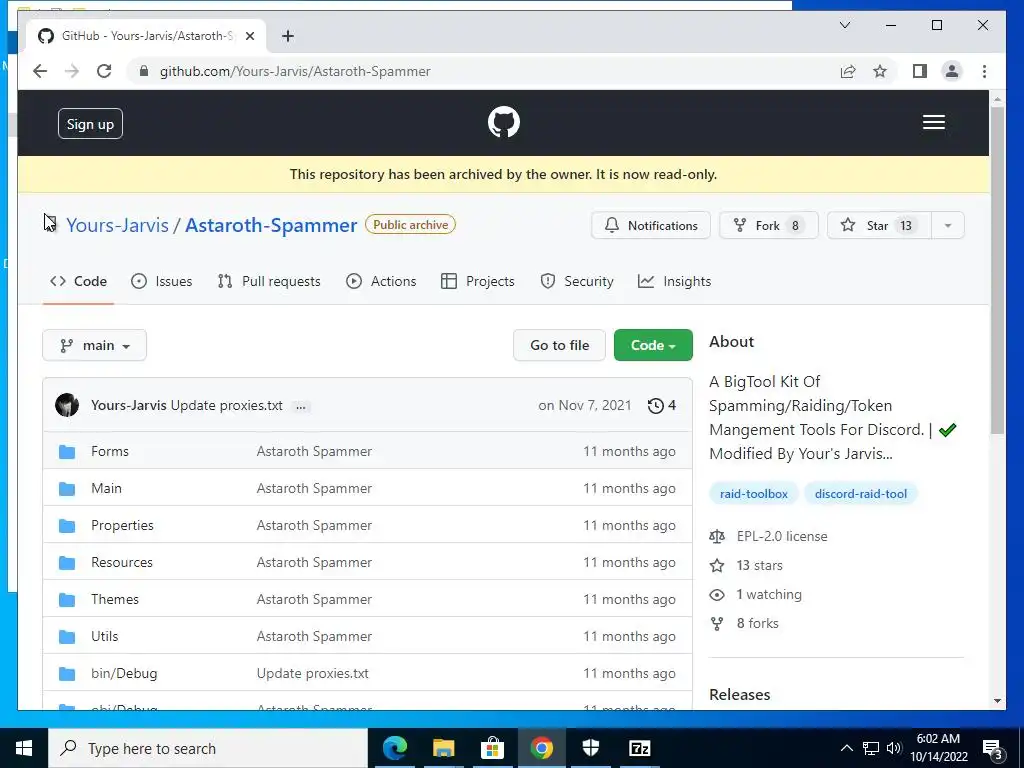Image resolution: width=1024 pixels, height=768 pixels.
Task: Click the Update proxies.txt message in bin/Debug row
Action: coord(312,673)
